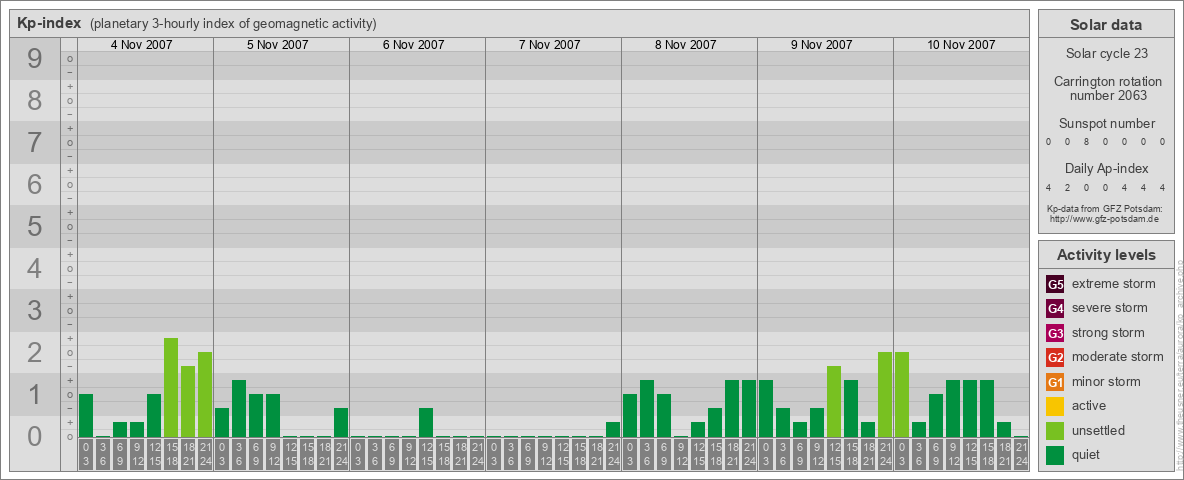The image size is (1184, 480).
Task: Click the 'minor storm' legend label
Action: tap(1106, 381)
